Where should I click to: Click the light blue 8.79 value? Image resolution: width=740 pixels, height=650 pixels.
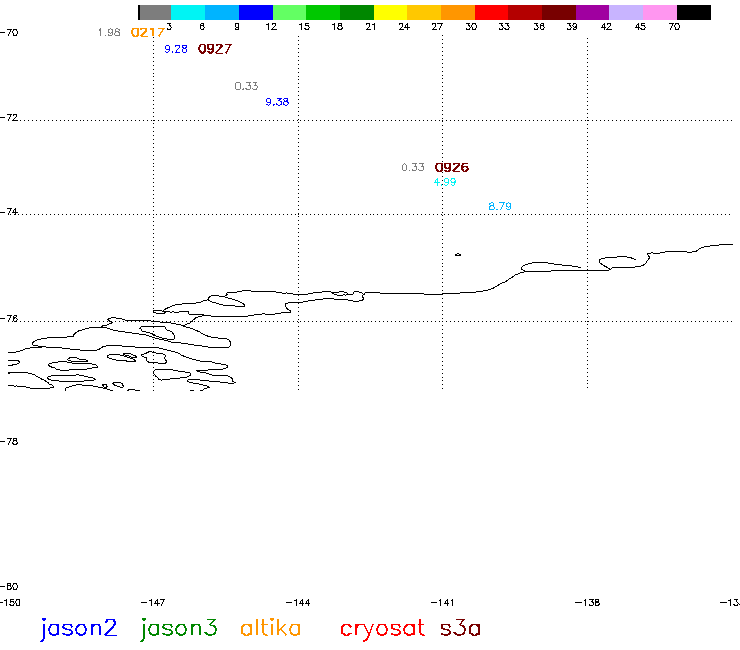point(500,206)
